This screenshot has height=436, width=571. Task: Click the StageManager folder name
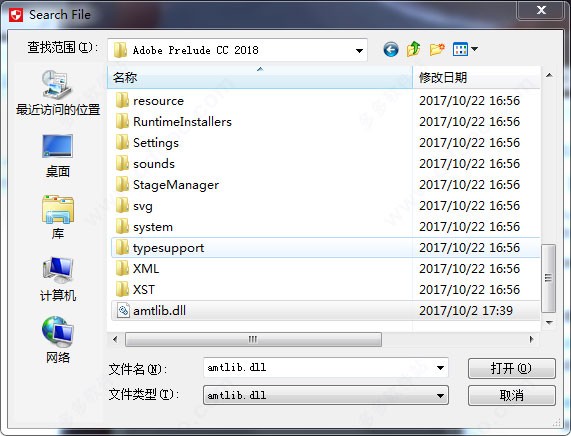[176, 185]
